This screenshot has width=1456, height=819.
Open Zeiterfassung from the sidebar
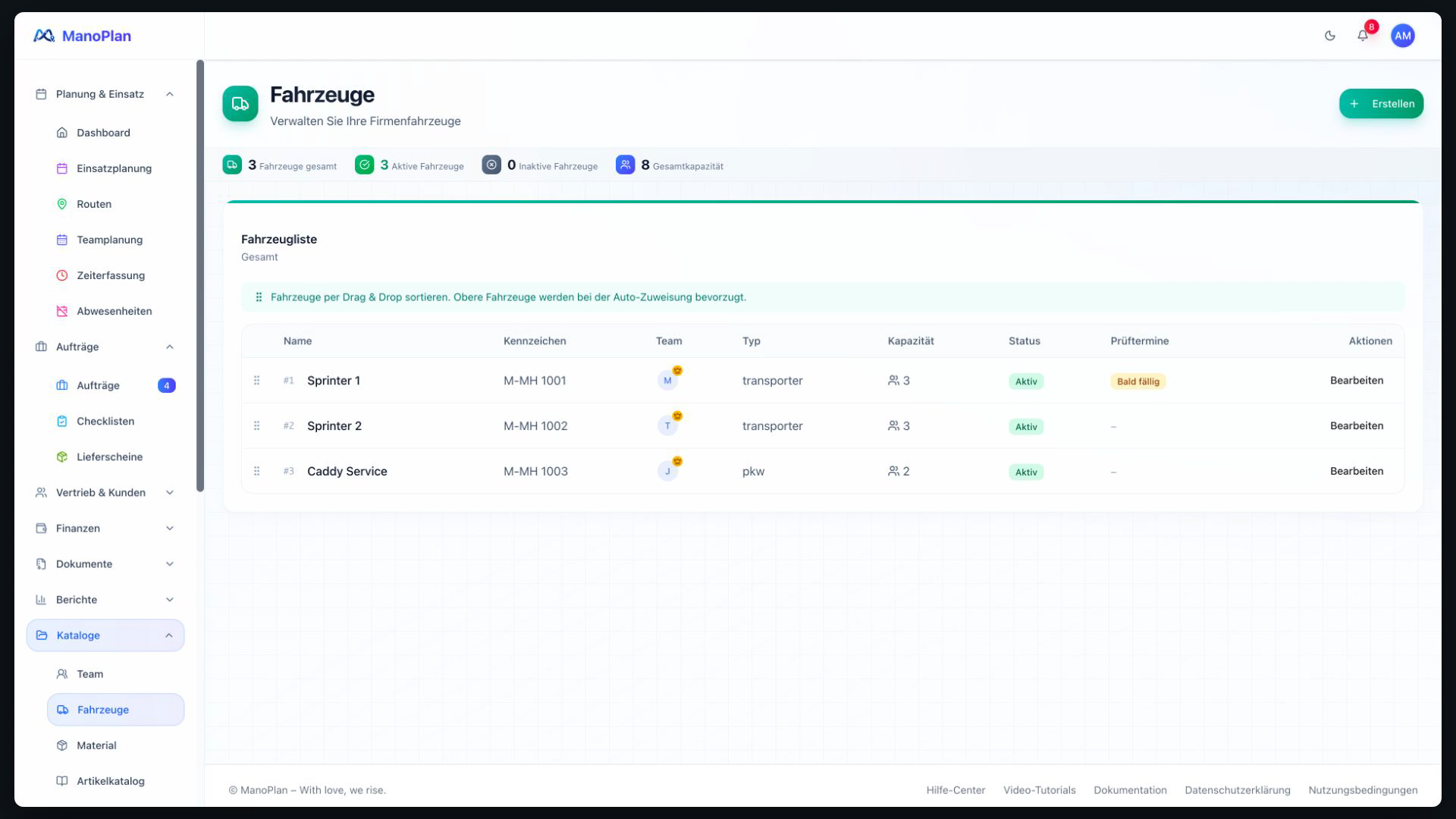pos(115,275)
